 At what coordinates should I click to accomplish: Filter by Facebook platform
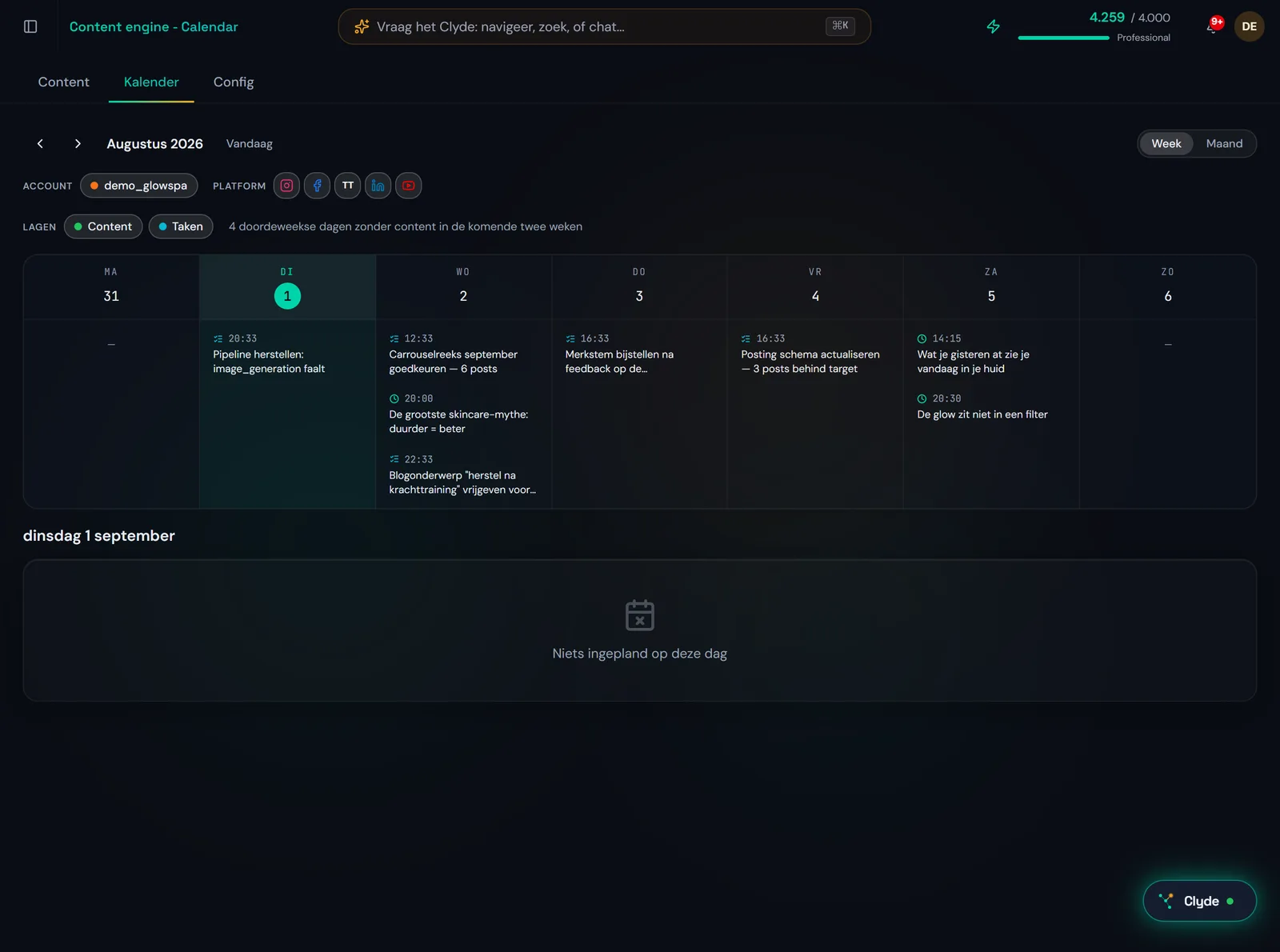[317, 186]
